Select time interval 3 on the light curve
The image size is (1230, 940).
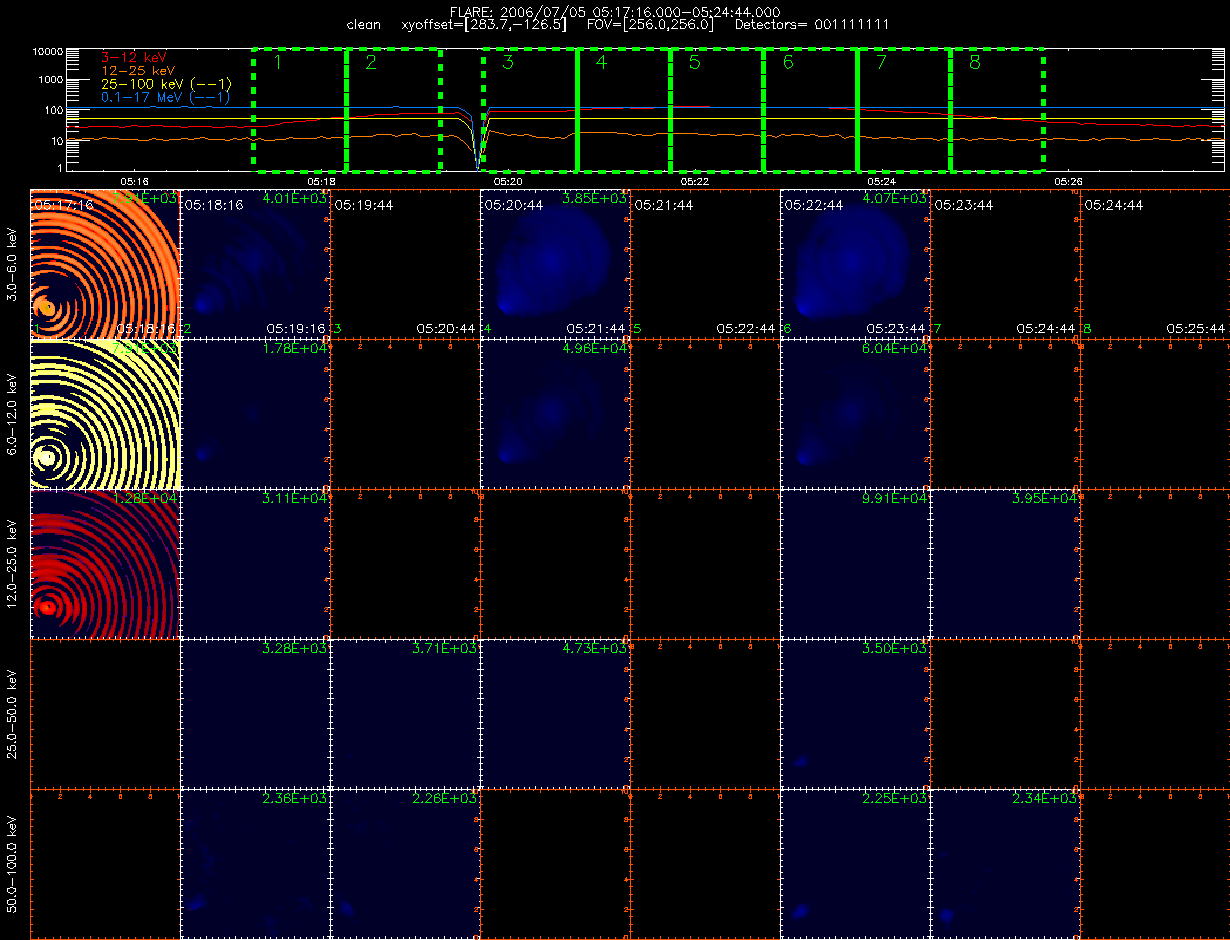pyautogui.click(x=530, y=109)
